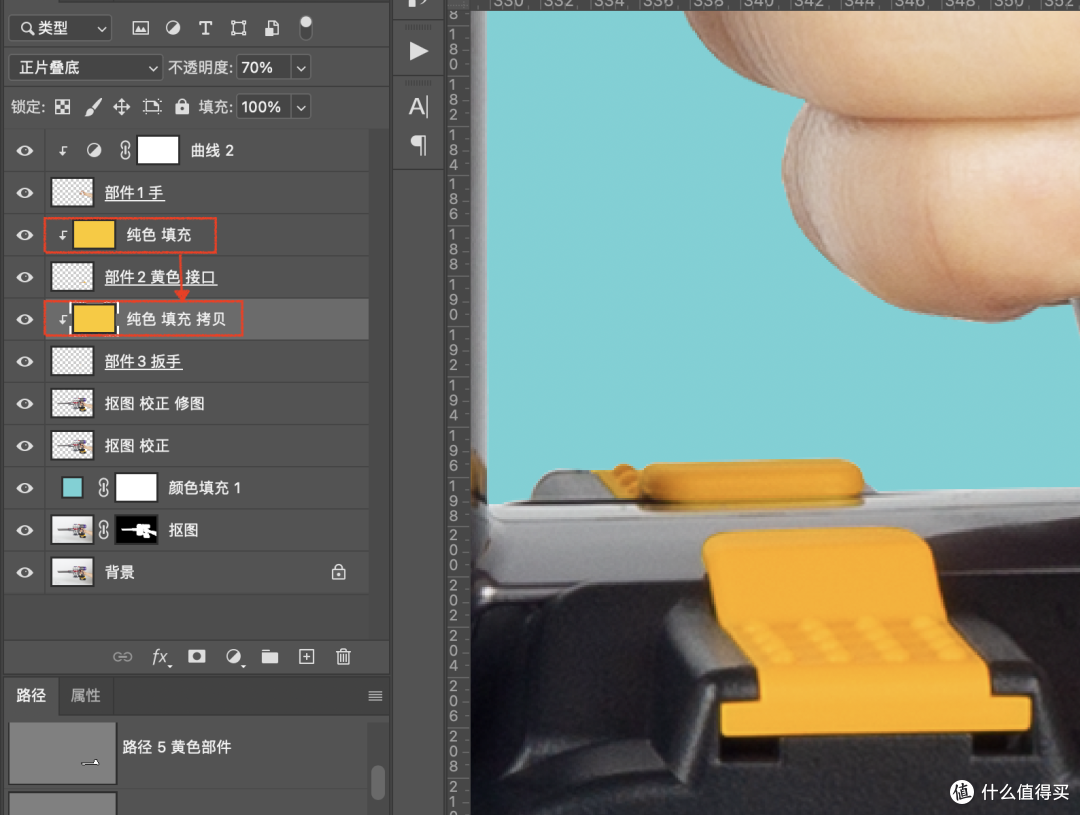Select the 部件1 手 layer name
Image resolution: width=1080 pixels, height=815 pixels.
coord(134,193)
